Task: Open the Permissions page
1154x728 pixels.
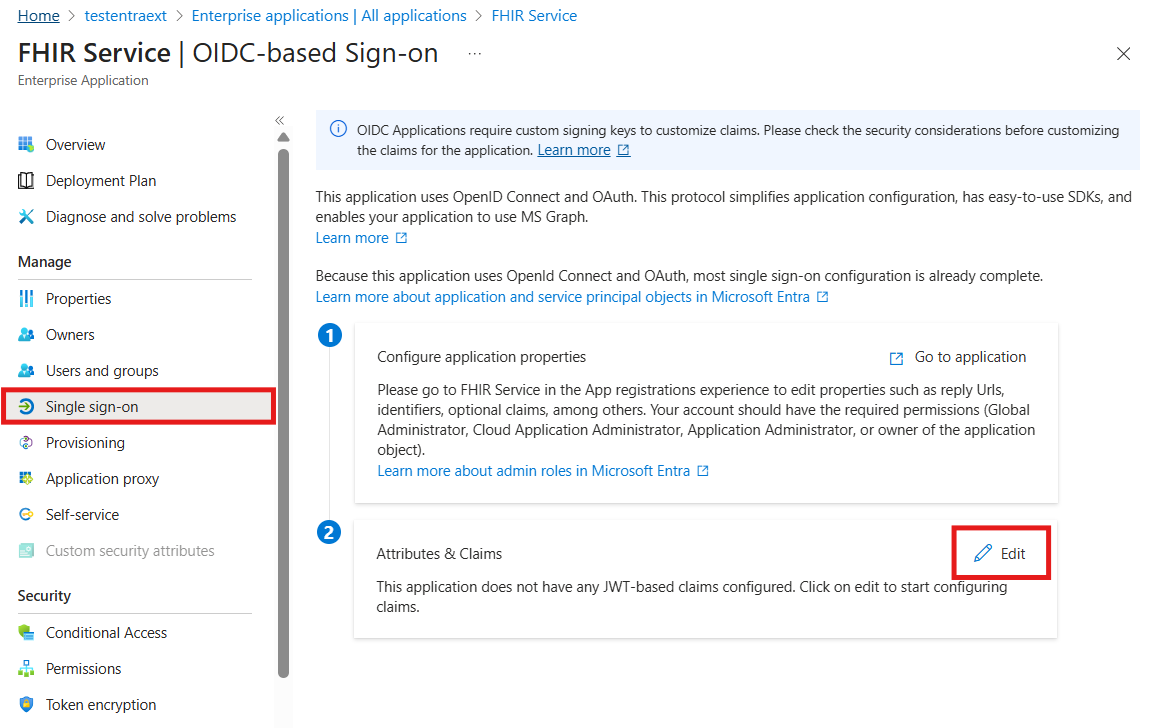Action: [x=82, y=668]
